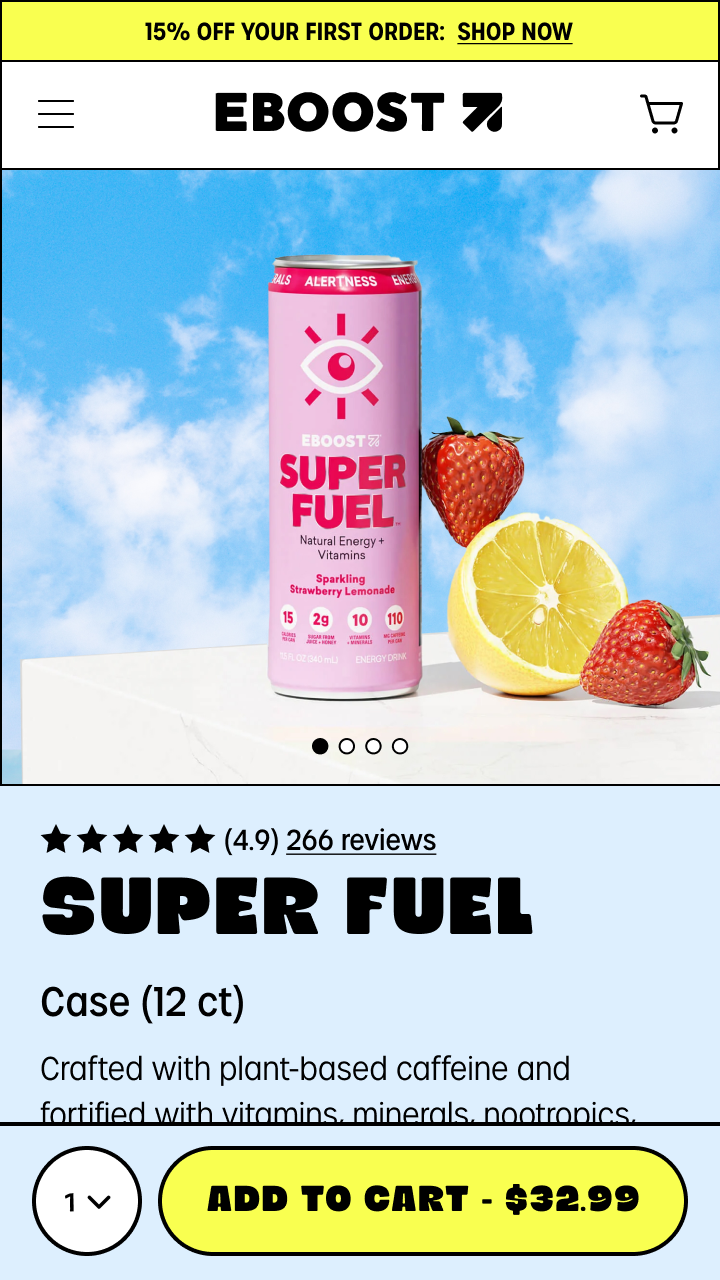Click the 15% off first order banner text
This screenshot has width=720, height=1280.
point(294,32)
